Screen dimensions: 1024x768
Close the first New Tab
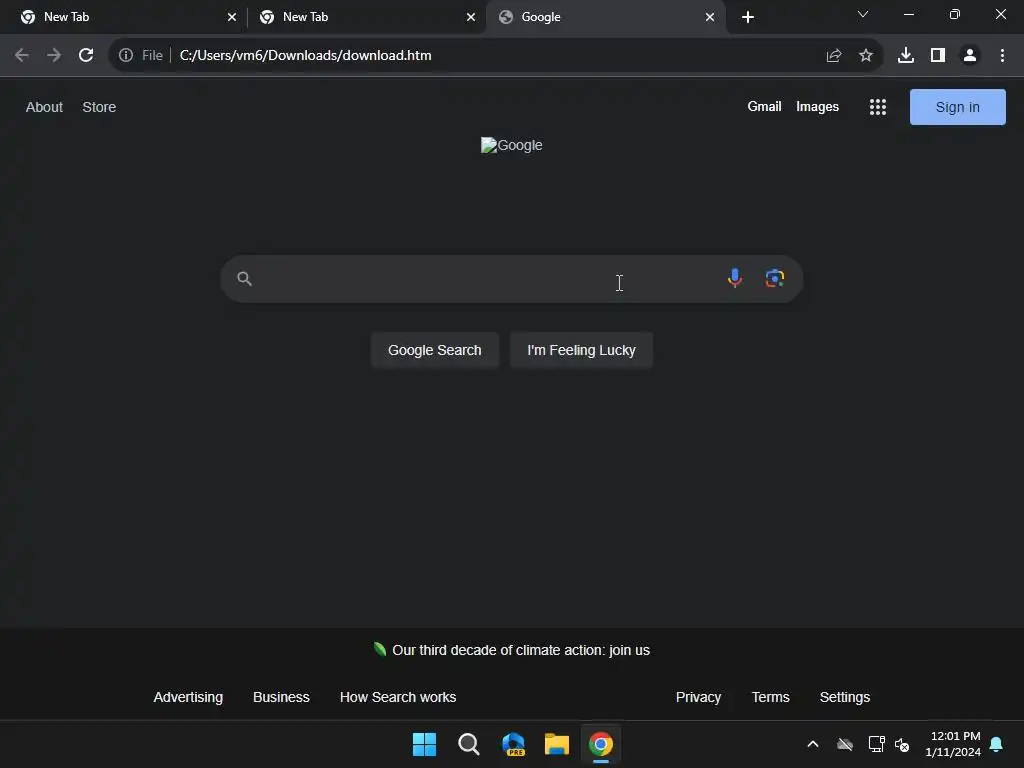(x=232, y=17)
